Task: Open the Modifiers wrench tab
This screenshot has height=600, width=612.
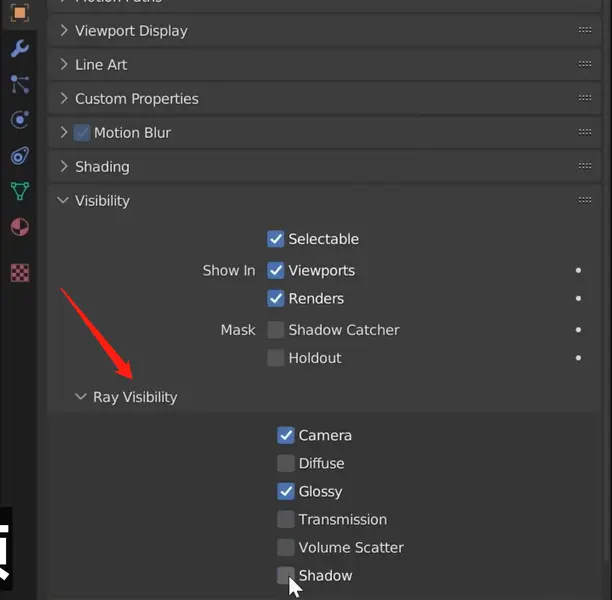Action: [20, 48]
